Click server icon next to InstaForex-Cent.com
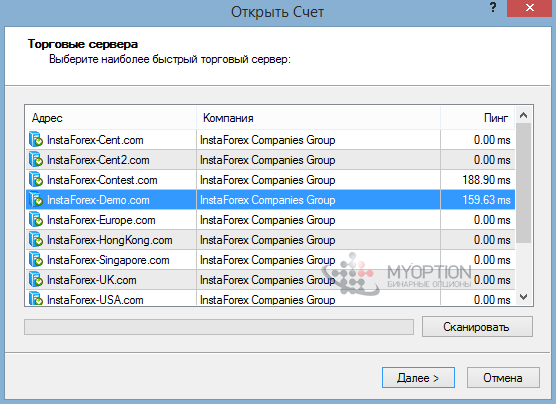Viewport: 556px width, 404px height. (x=36, y=139)
